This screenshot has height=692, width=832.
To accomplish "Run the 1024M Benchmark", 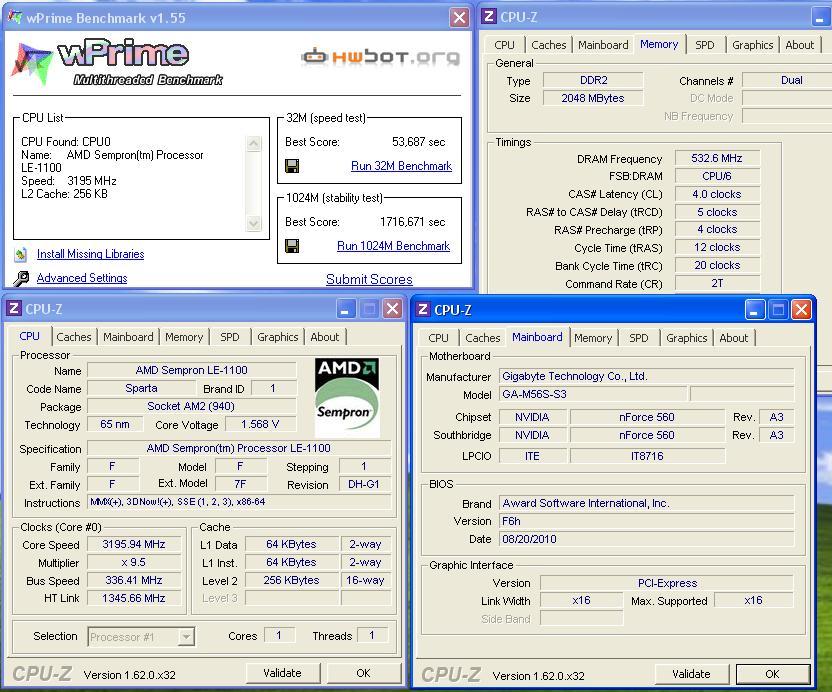I will click(393, 246).
